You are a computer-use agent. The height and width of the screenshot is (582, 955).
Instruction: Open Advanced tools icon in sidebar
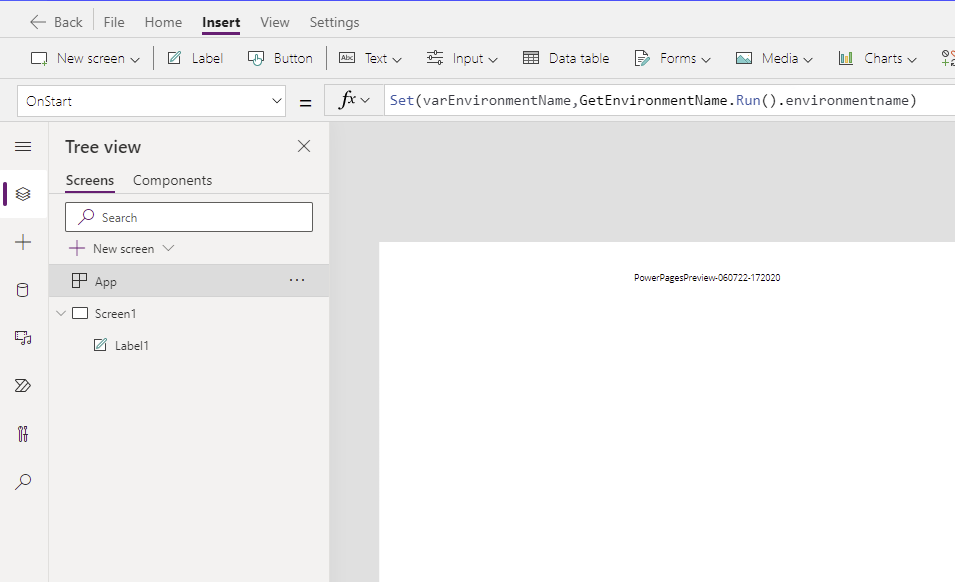[x=23, y=433]
